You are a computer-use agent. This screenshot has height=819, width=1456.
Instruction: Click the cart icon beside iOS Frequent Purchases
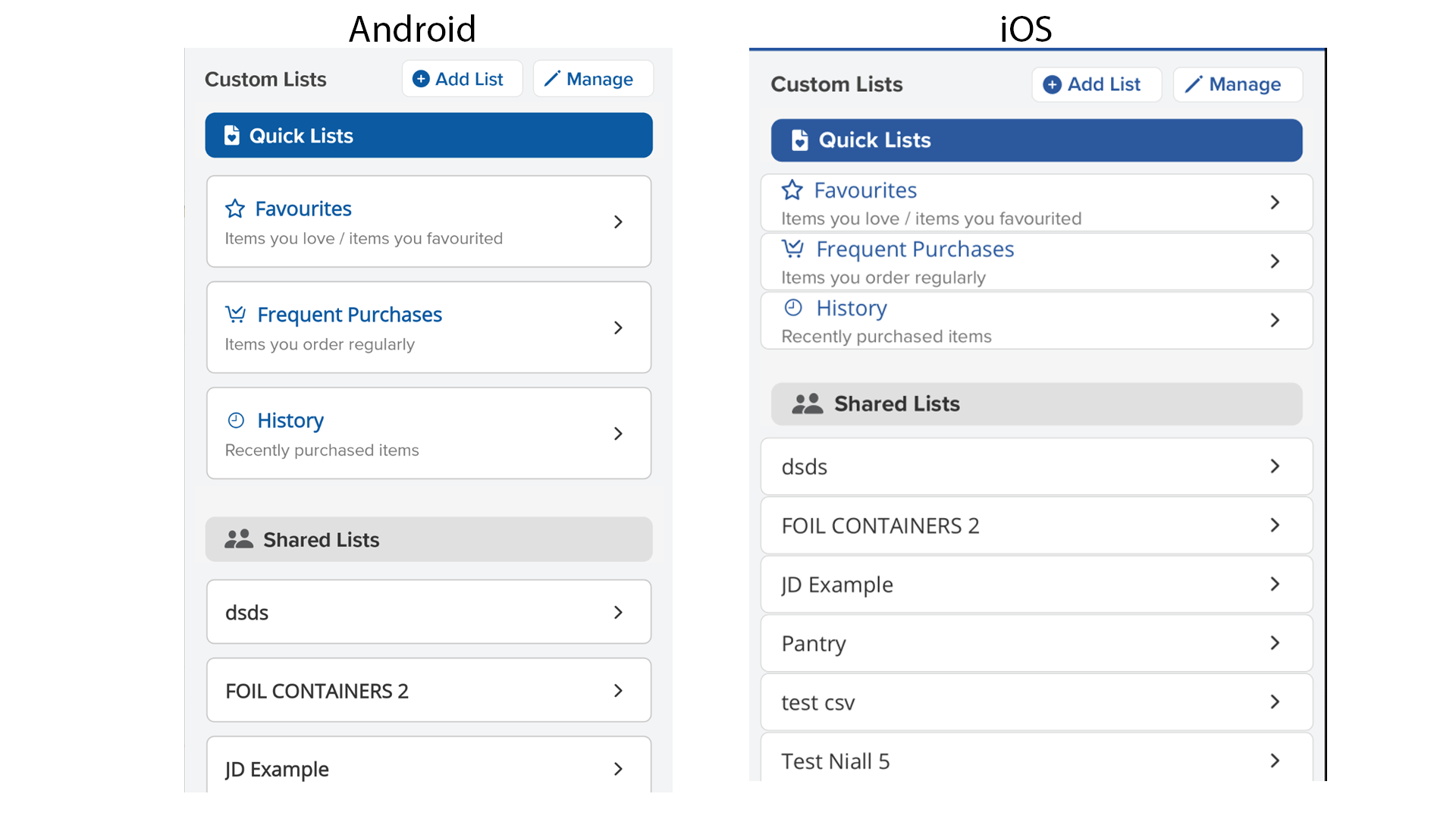pyautogui.click(x=793, y=249)
